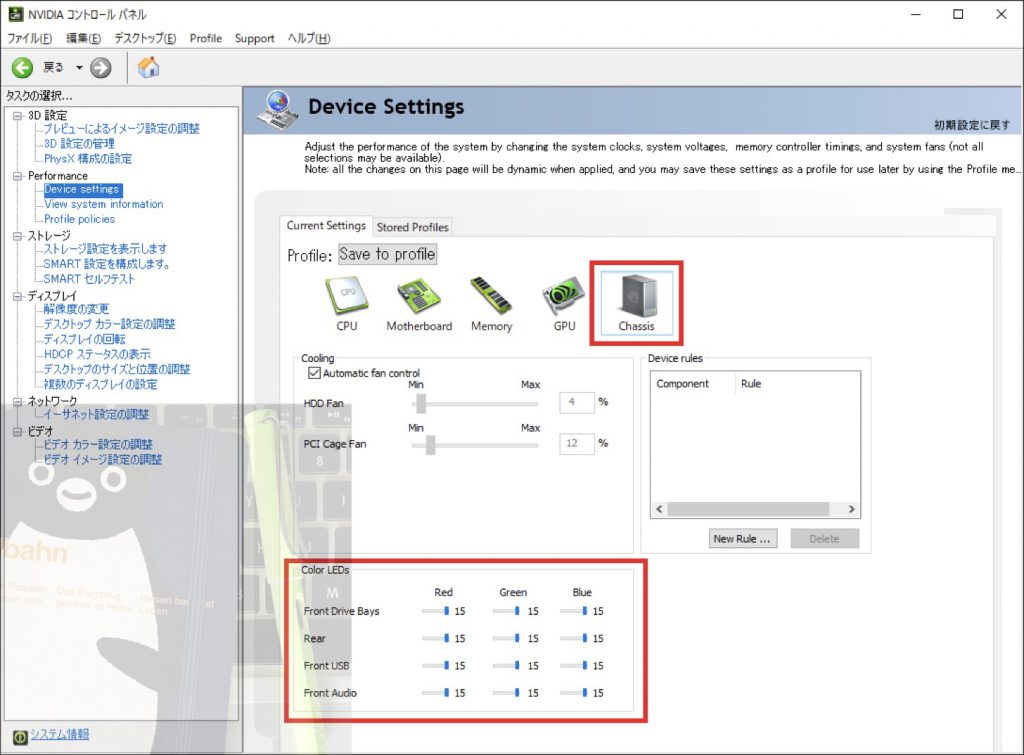Select the GPU device icon
The width and height of the screenshot is (1024, 755).
[564, 304]
